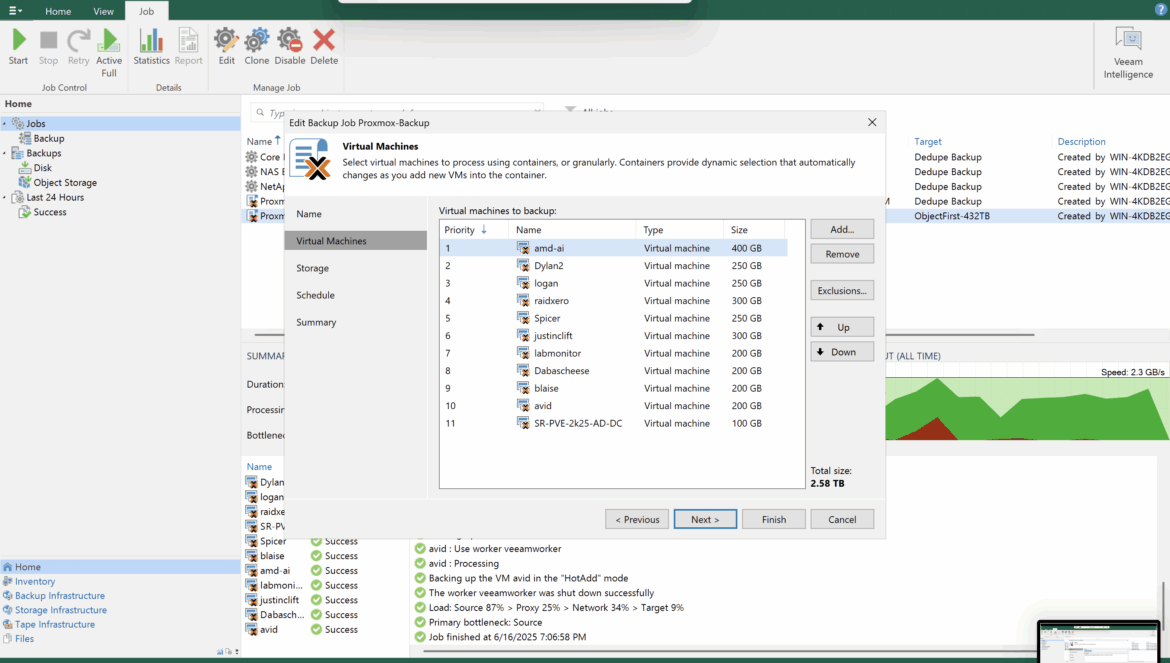Open Exclusions... dialog

pos(842,291)
